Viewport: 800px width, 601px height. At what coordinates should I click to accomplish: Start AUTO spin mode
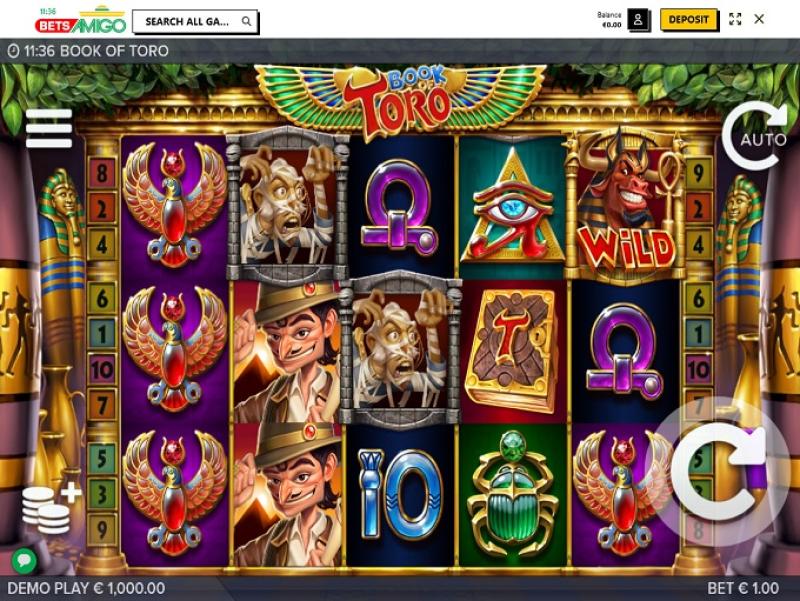pos(754,136)
